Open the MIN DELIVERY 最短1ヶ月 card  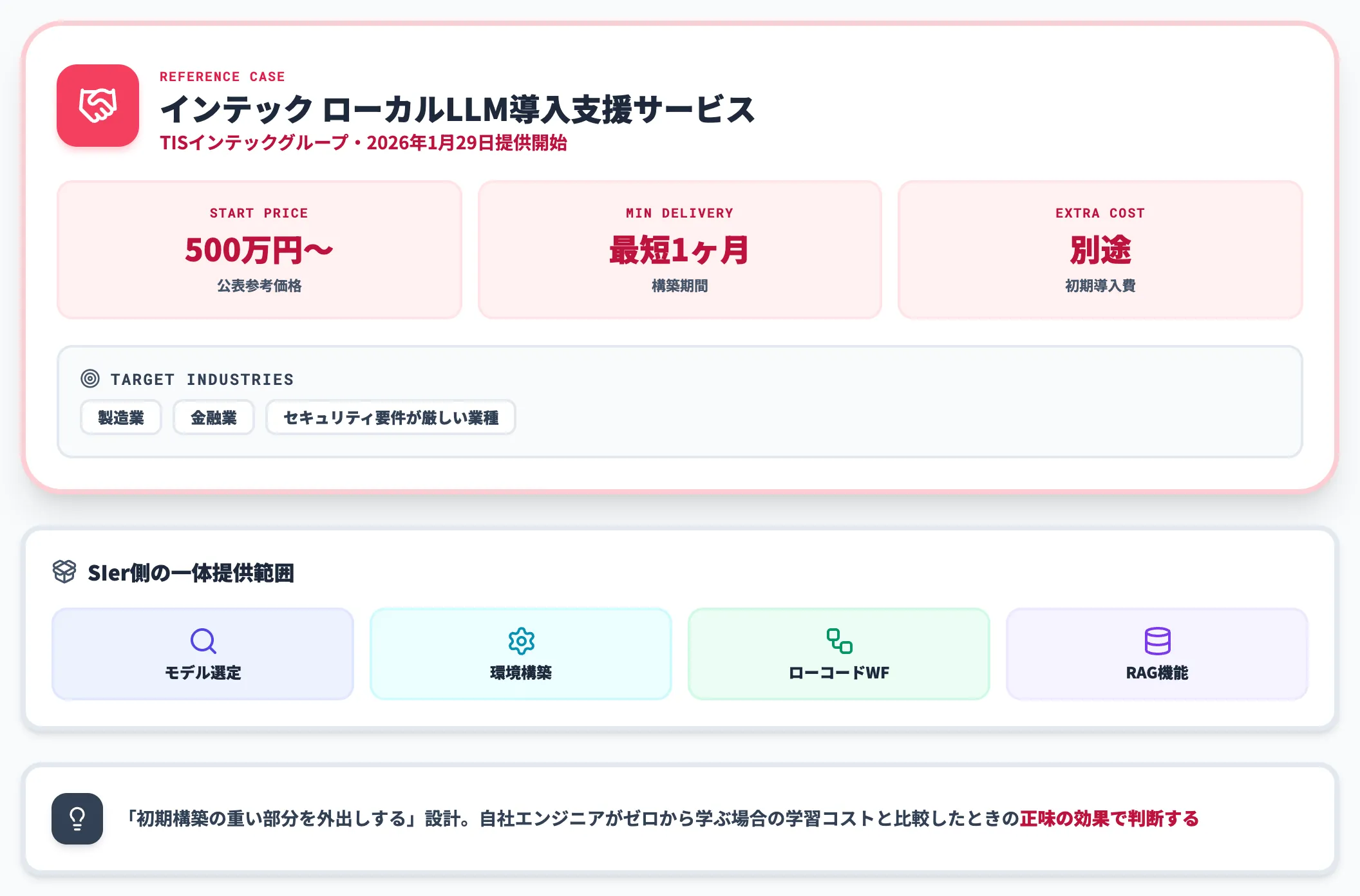(x=680, y=250)
